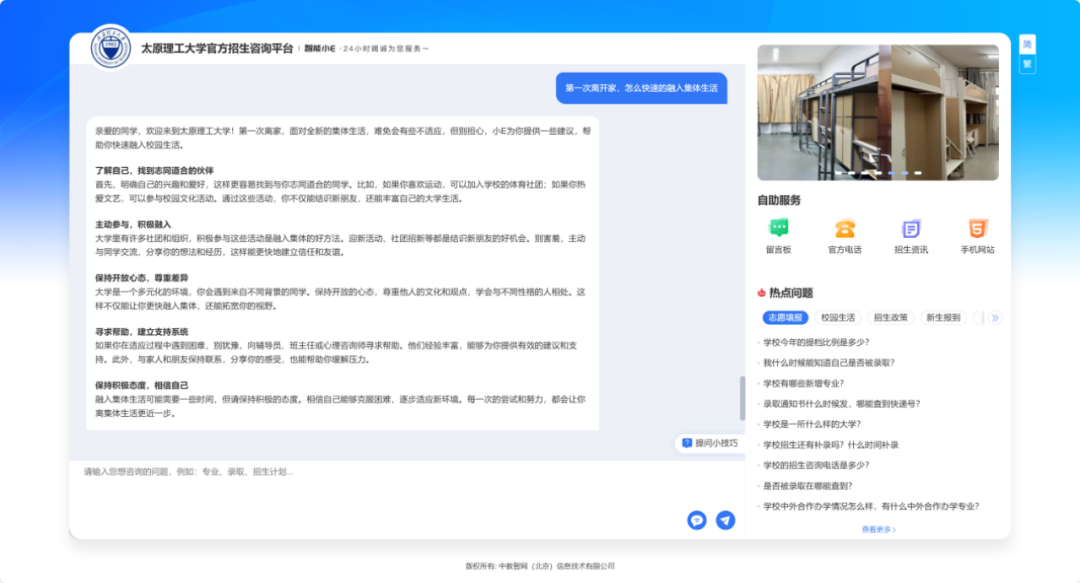The height and width of the screenshot is (583, 1080).
Task: Select the 新生报到 tab
Action: coord(943,318)
